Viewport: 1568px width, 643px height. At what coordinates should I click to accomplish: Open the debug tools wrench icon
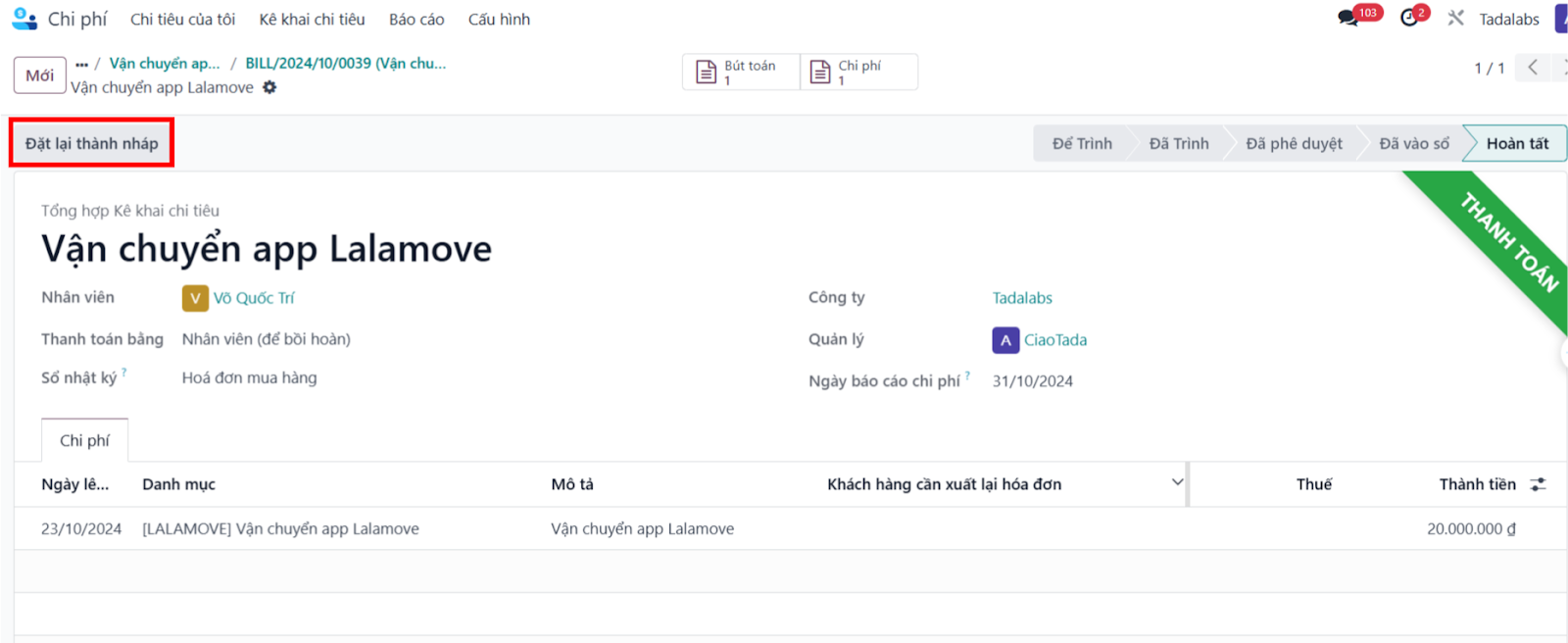pyautogui.click(x=1456, y=19)
